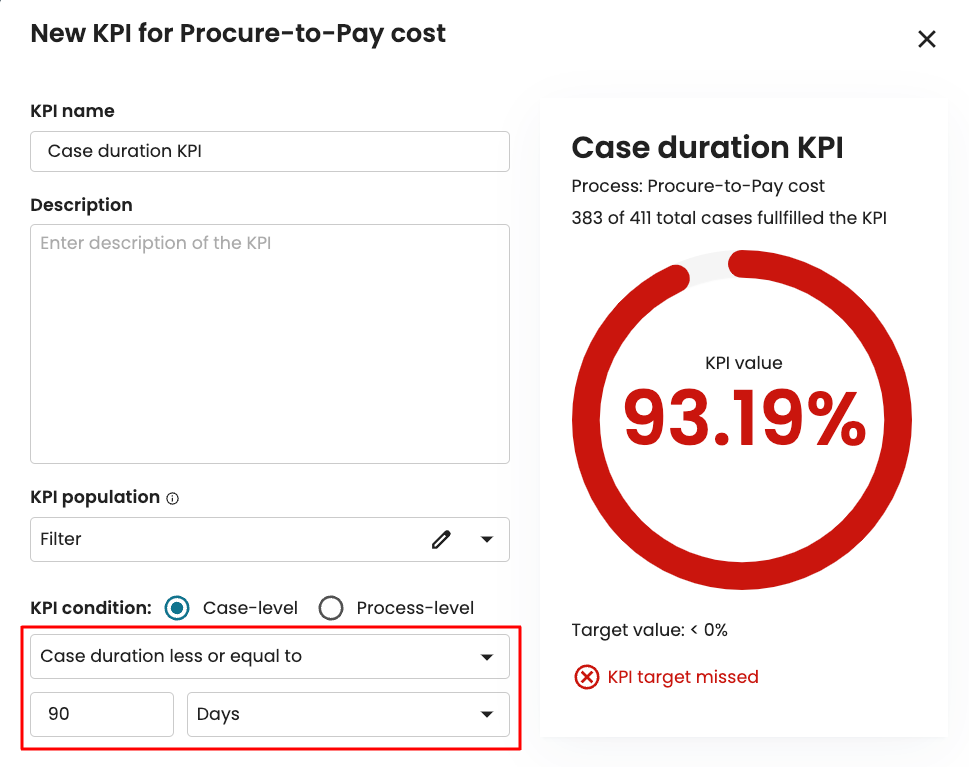This screenshot has height=767, width=969.
Task: Close the New KPI dialog
Action: click(927, 39)
